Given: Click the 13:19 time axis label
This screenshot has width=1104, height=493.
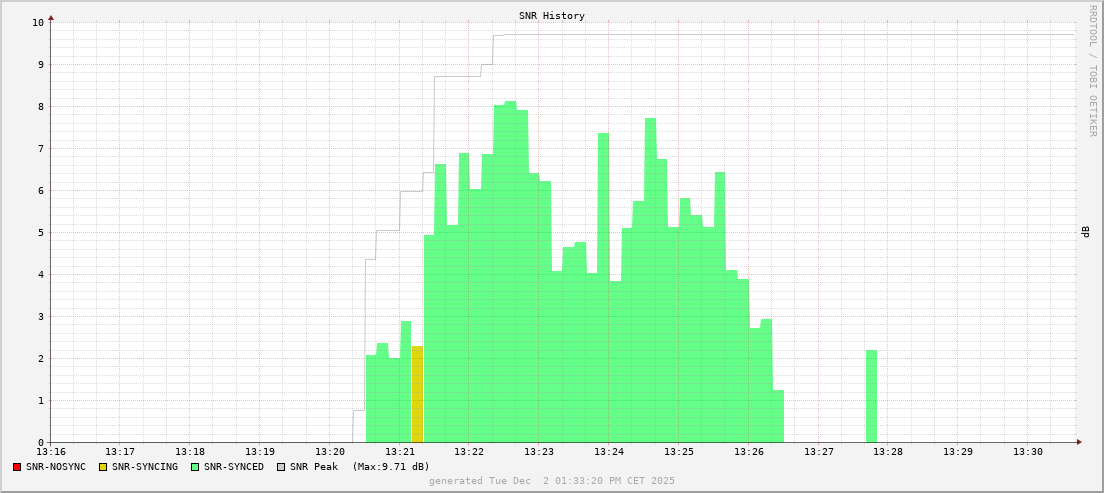Looking at the screenshot, I should (x=260, y=453).
